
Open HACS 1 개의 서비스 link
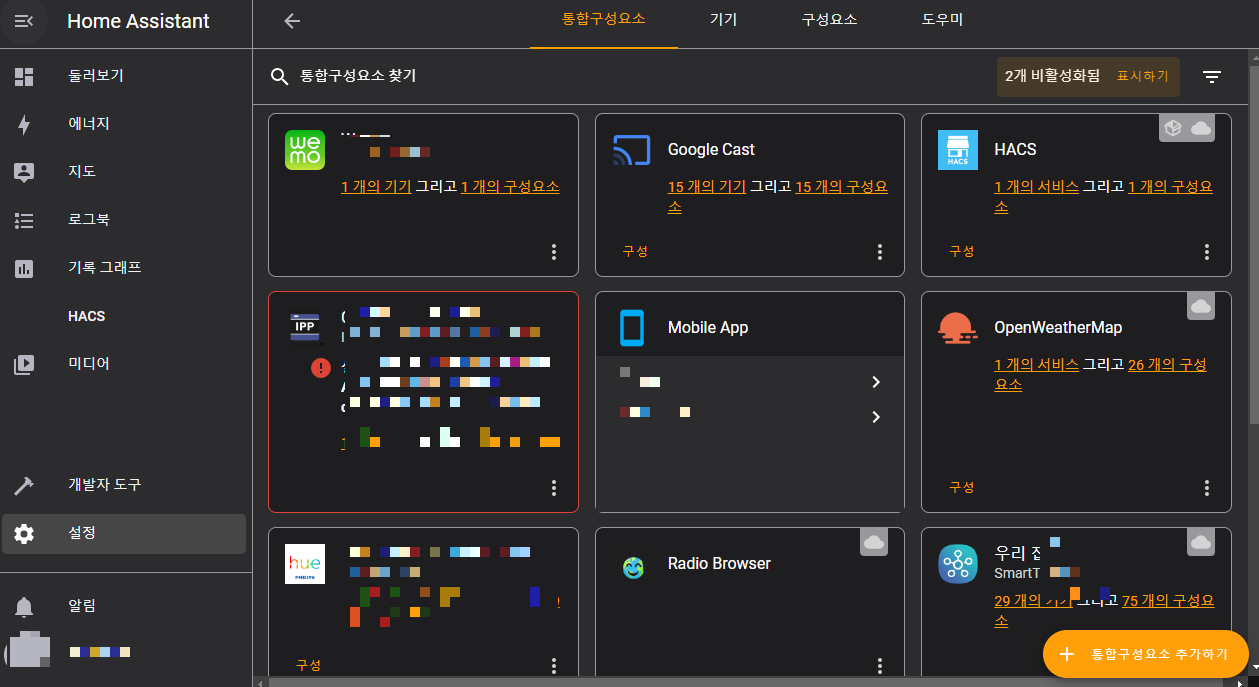tap(1036, 187)
